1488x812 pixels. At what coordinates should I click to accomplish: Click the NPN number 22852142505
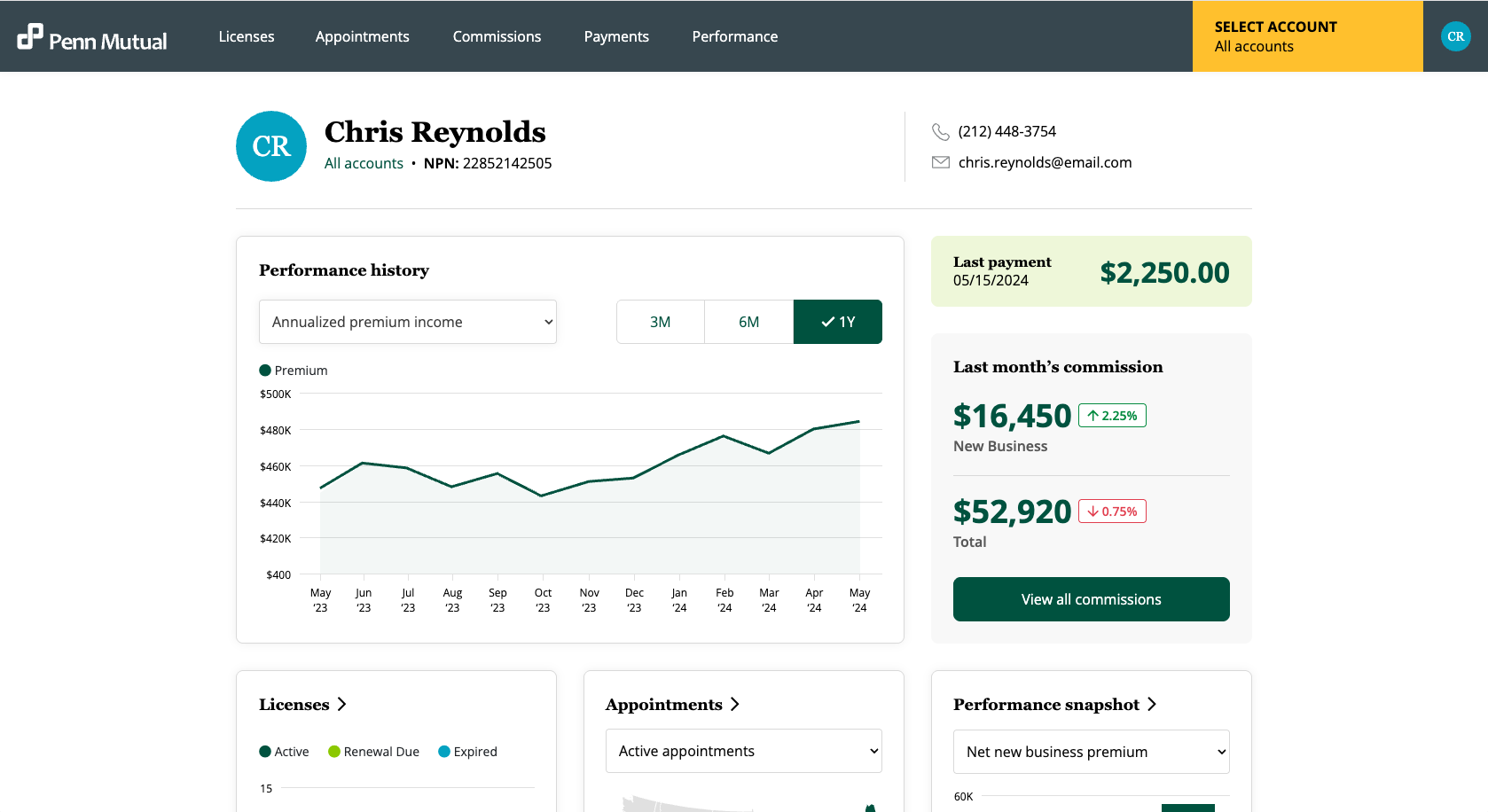click(507, 163)
